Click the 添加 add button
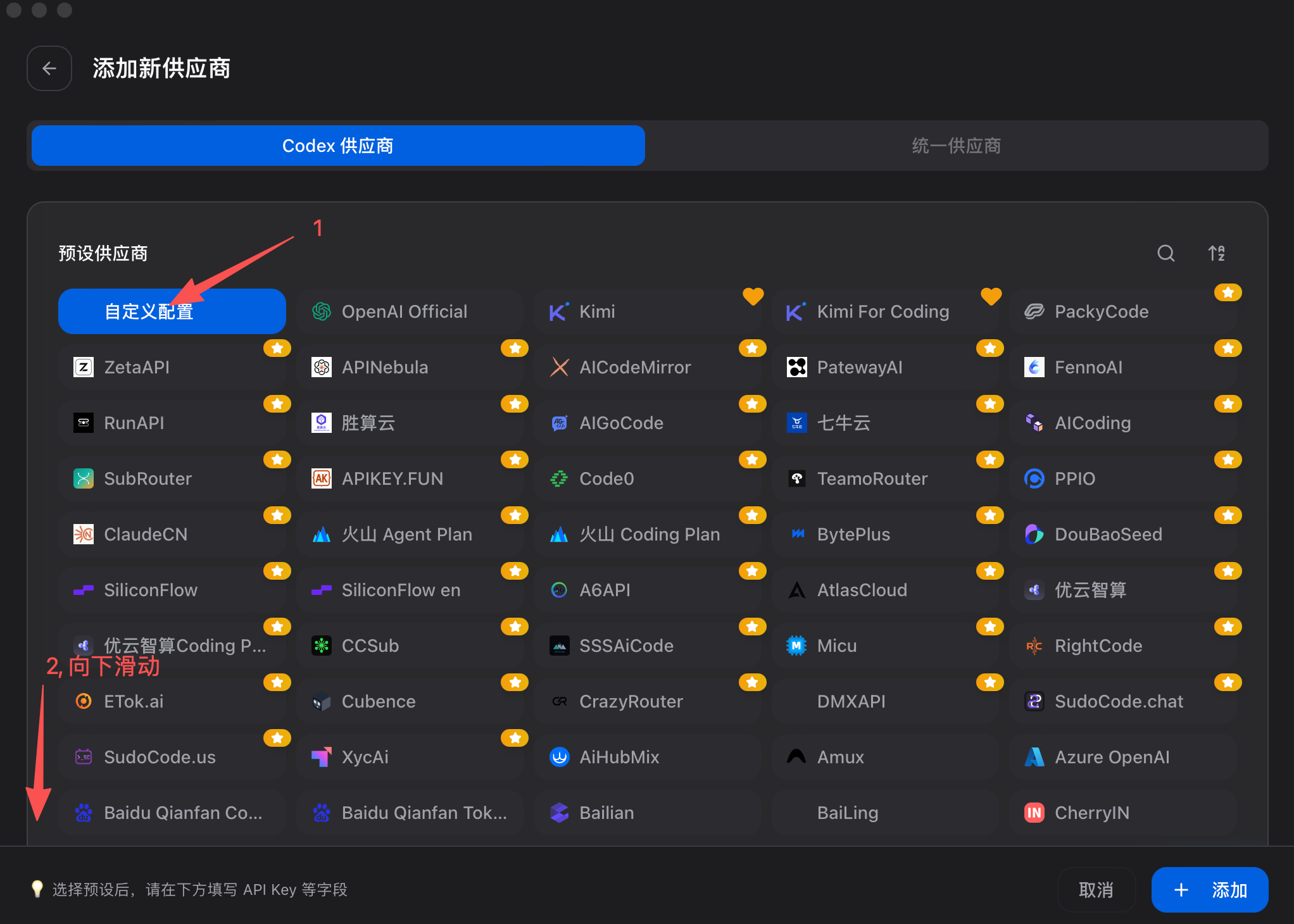 [x=1209, y=890]
